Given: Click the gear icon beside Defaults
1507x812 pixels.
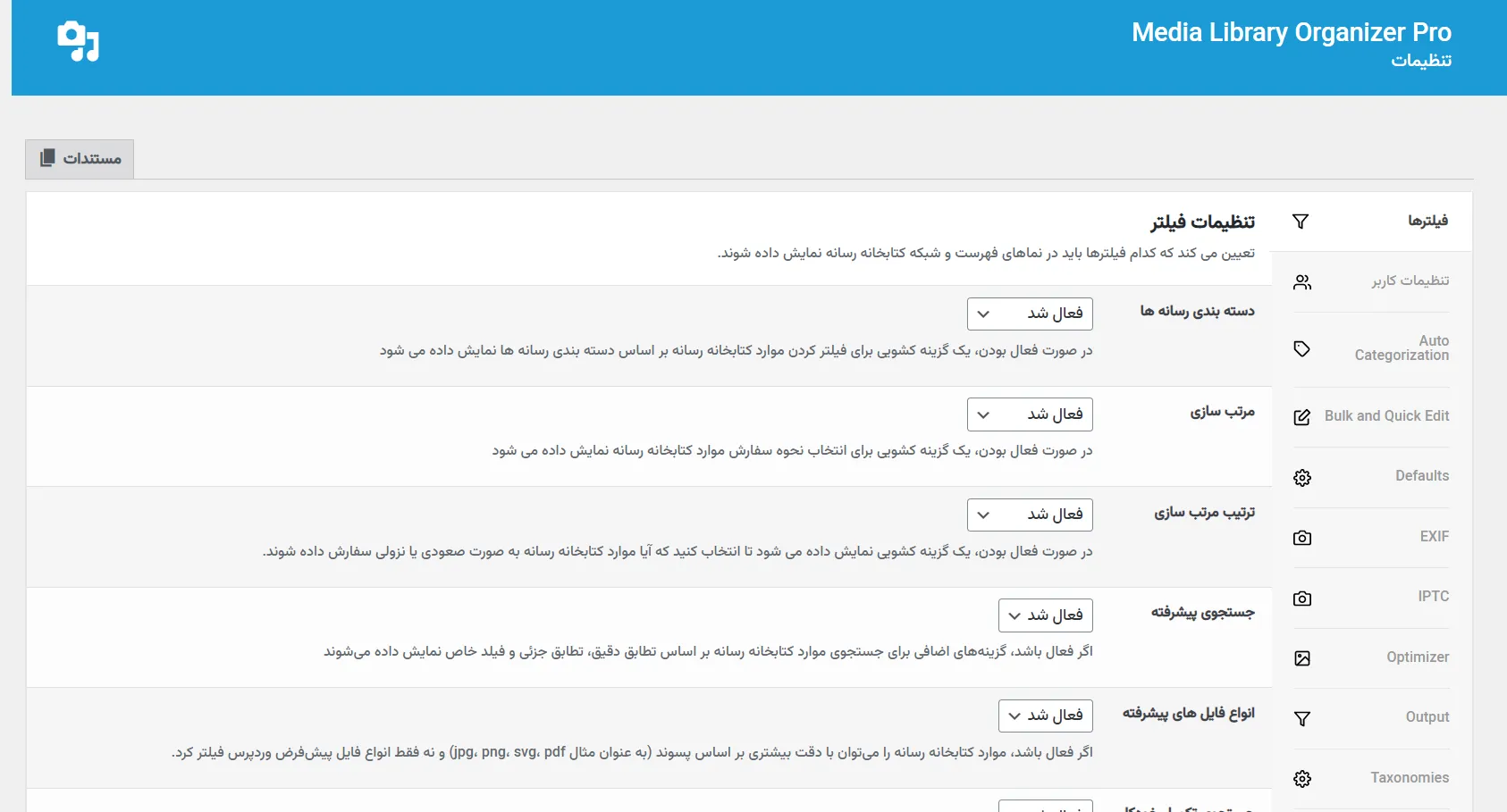Looking at the screenshot, I should point(1302,478).
